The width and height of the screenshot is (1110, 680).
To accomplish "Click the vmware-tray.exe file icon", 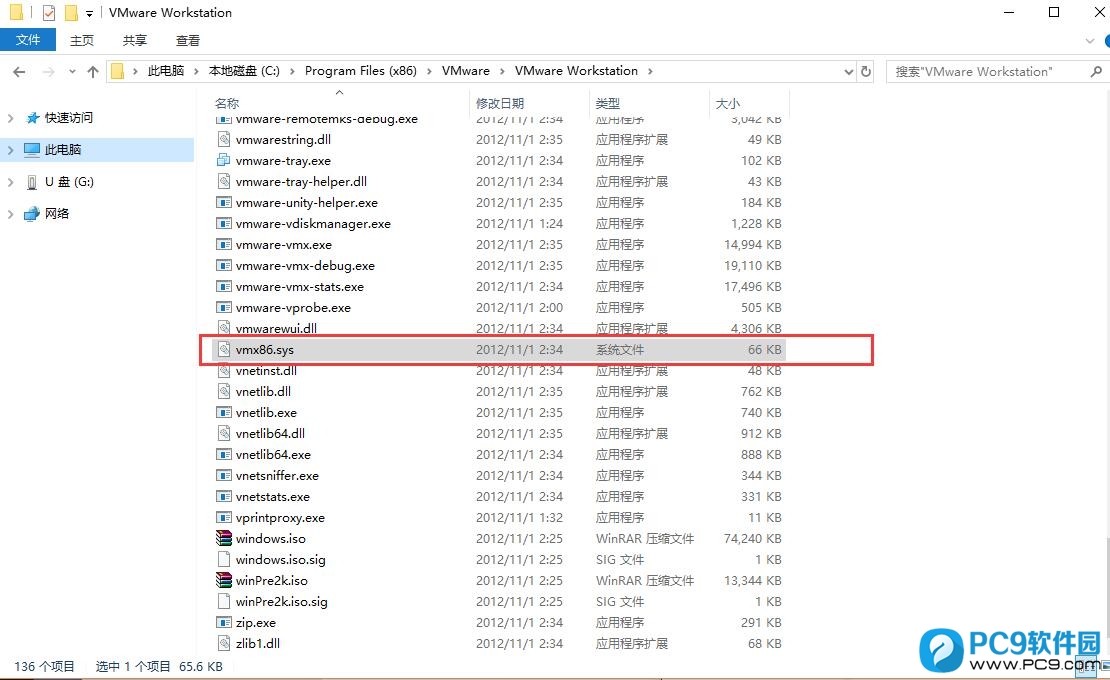I will coord(224,161).
